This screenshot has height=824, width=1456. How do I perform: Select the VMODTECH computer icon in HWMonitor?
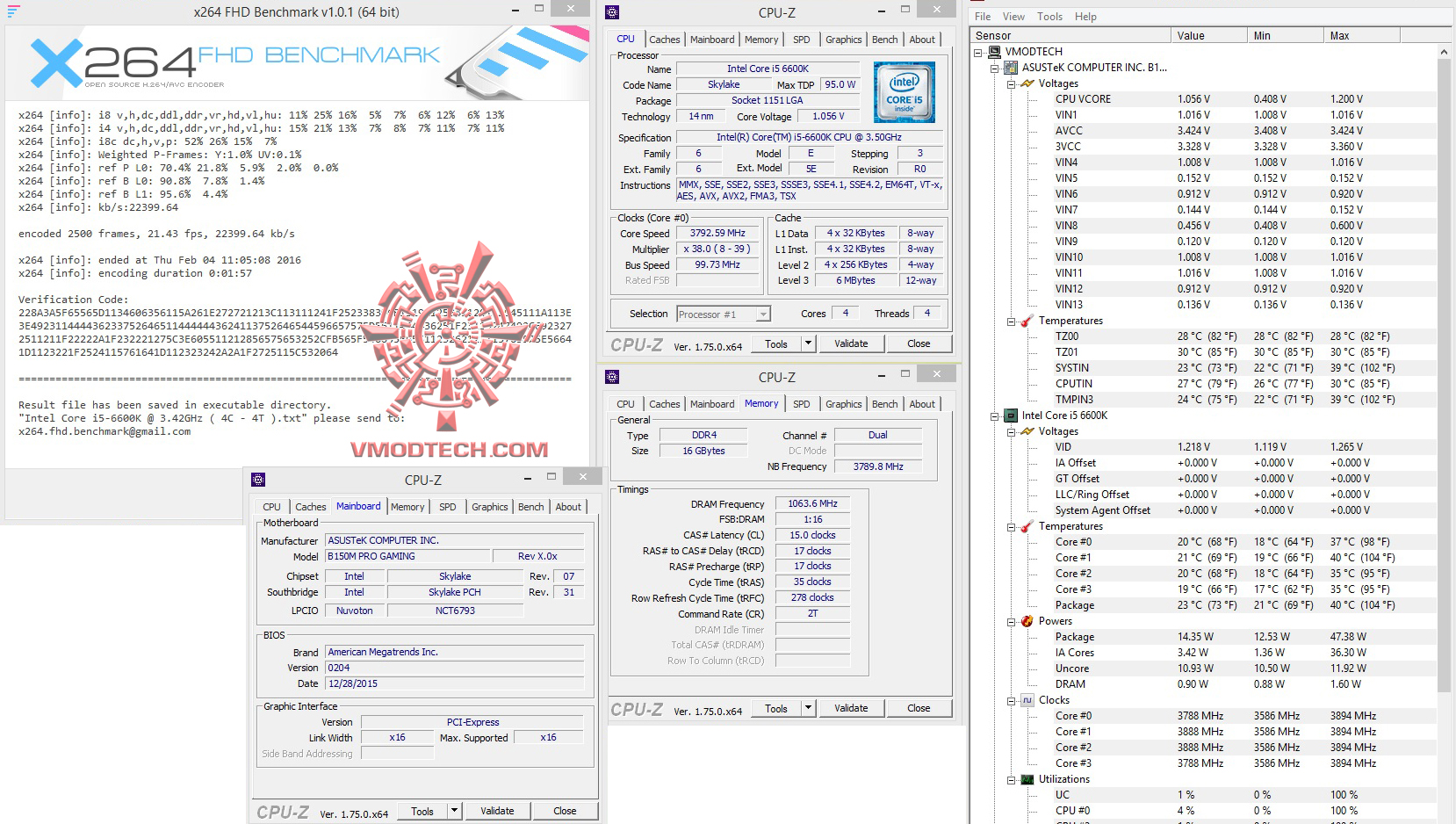(x=995, y=52)
